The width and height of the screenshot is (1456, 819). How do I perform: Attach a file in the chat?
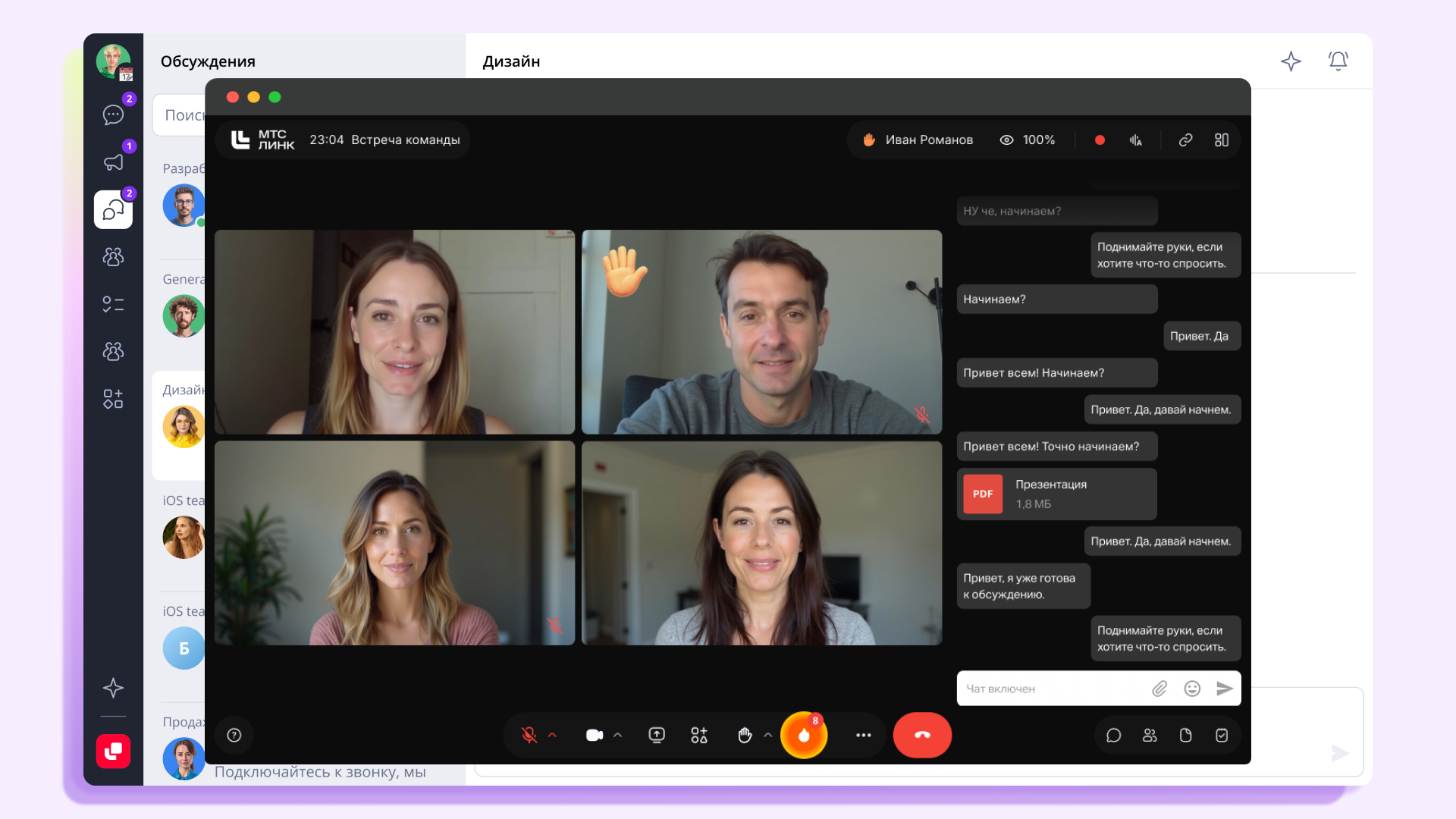[x=1159, y=689]
